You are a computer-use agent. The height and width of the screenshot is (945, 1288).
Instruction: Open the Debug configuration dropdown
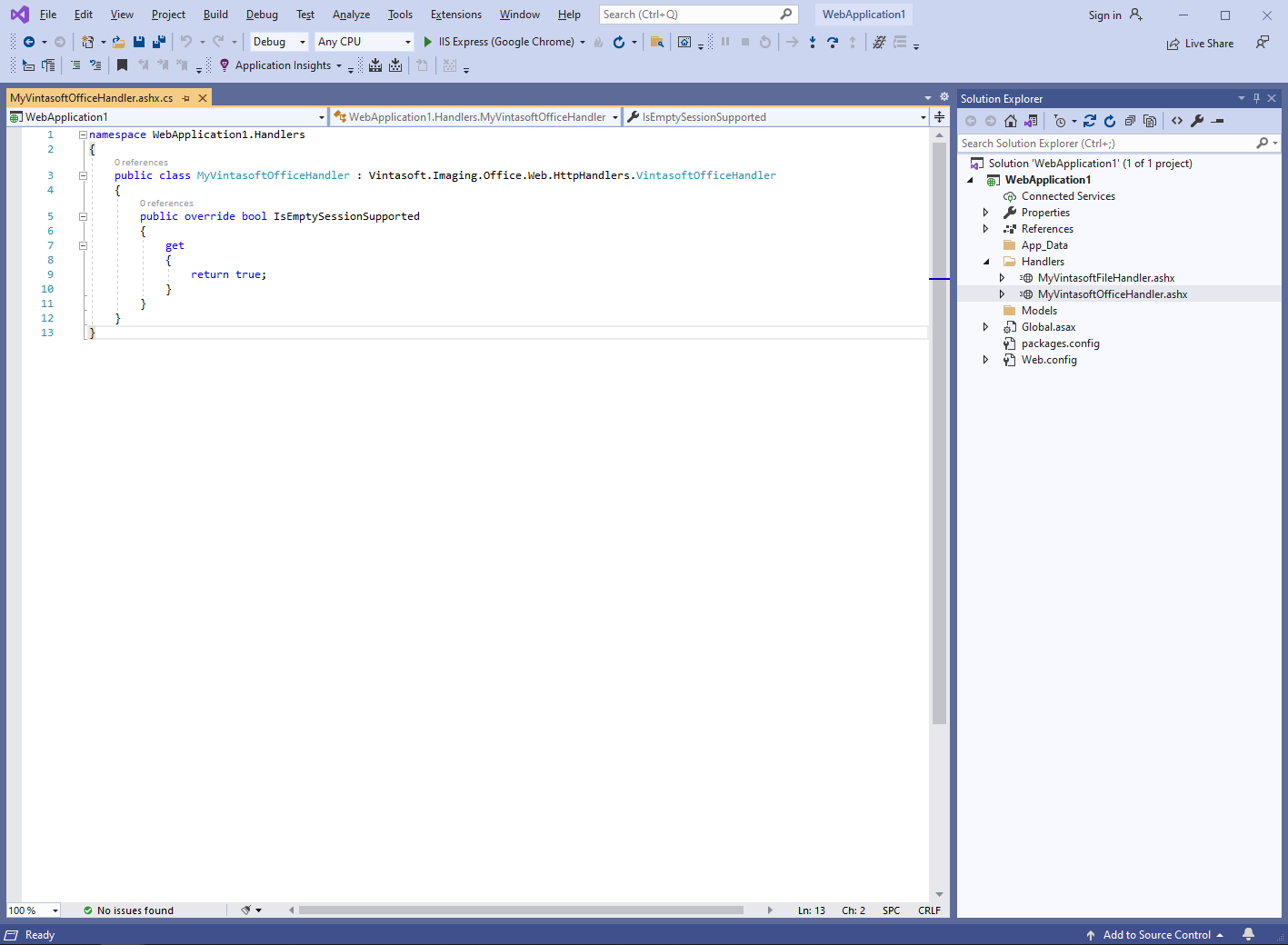[x=279, y=42]
